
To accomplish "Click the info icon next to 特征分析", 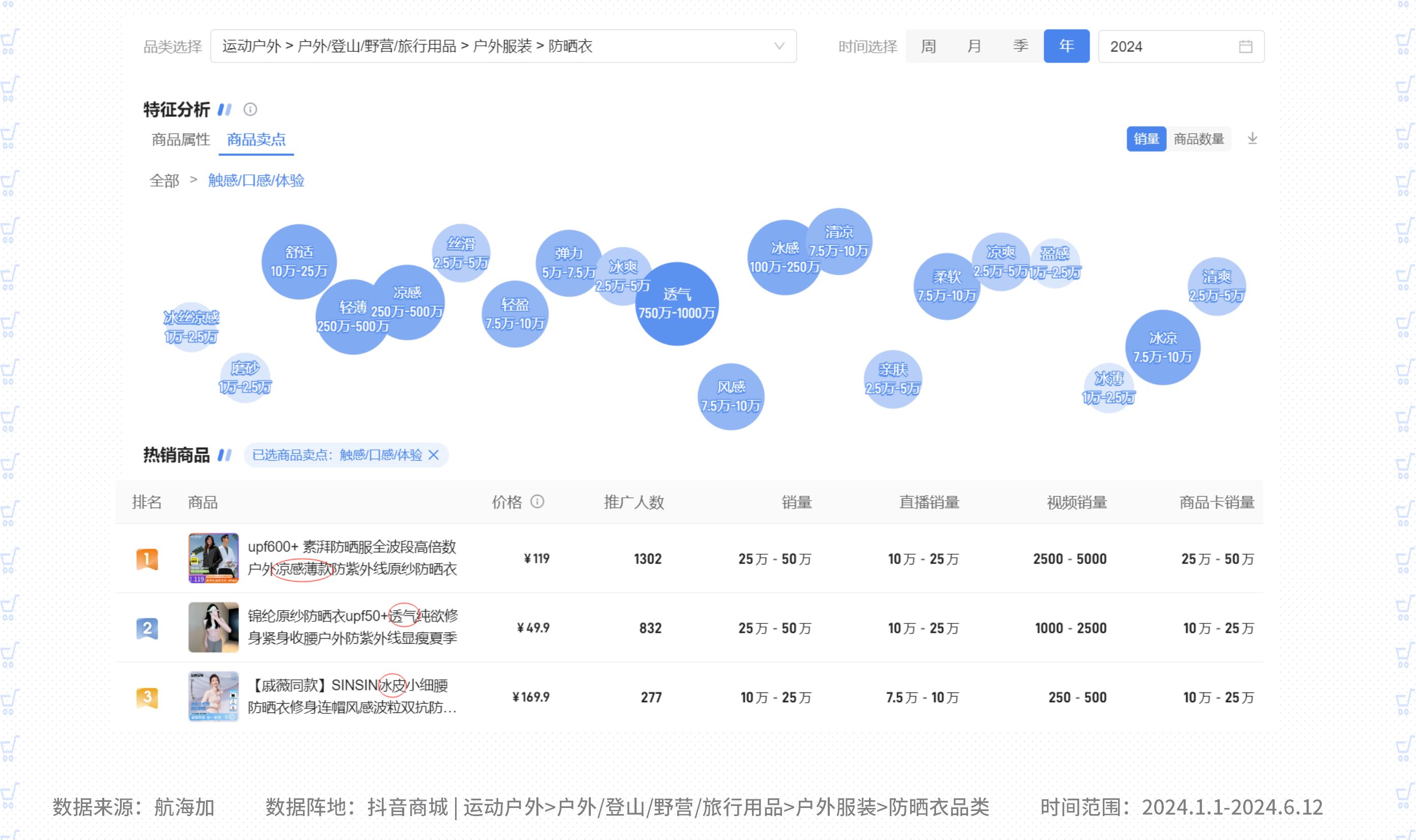I will tap(250, 109).
